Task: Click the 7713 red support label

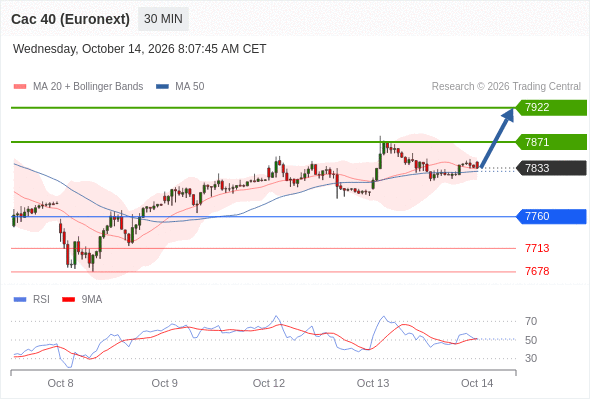Action: point(537,248)
